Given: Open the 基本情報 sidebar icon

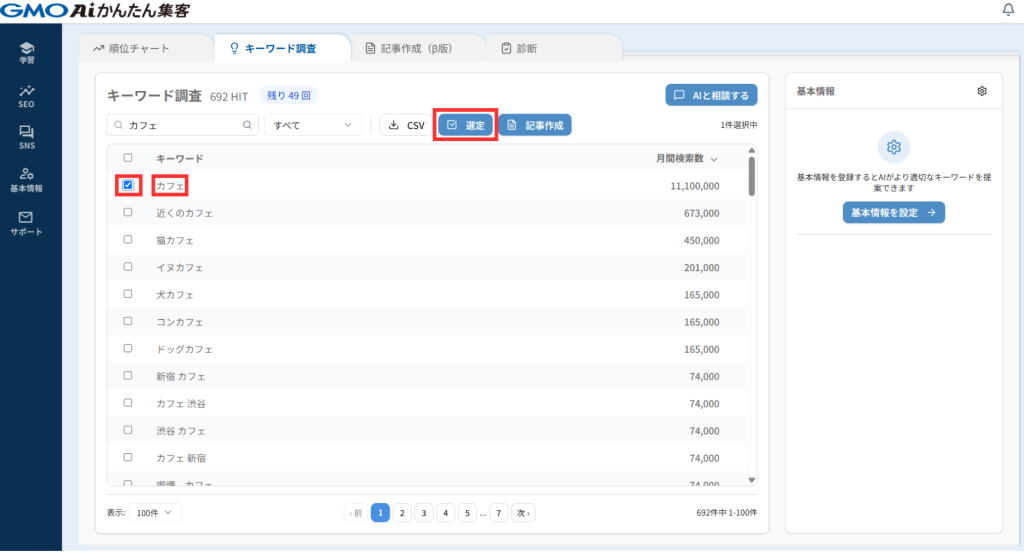Looking at the screenshot, I should [x=26, y=179].
